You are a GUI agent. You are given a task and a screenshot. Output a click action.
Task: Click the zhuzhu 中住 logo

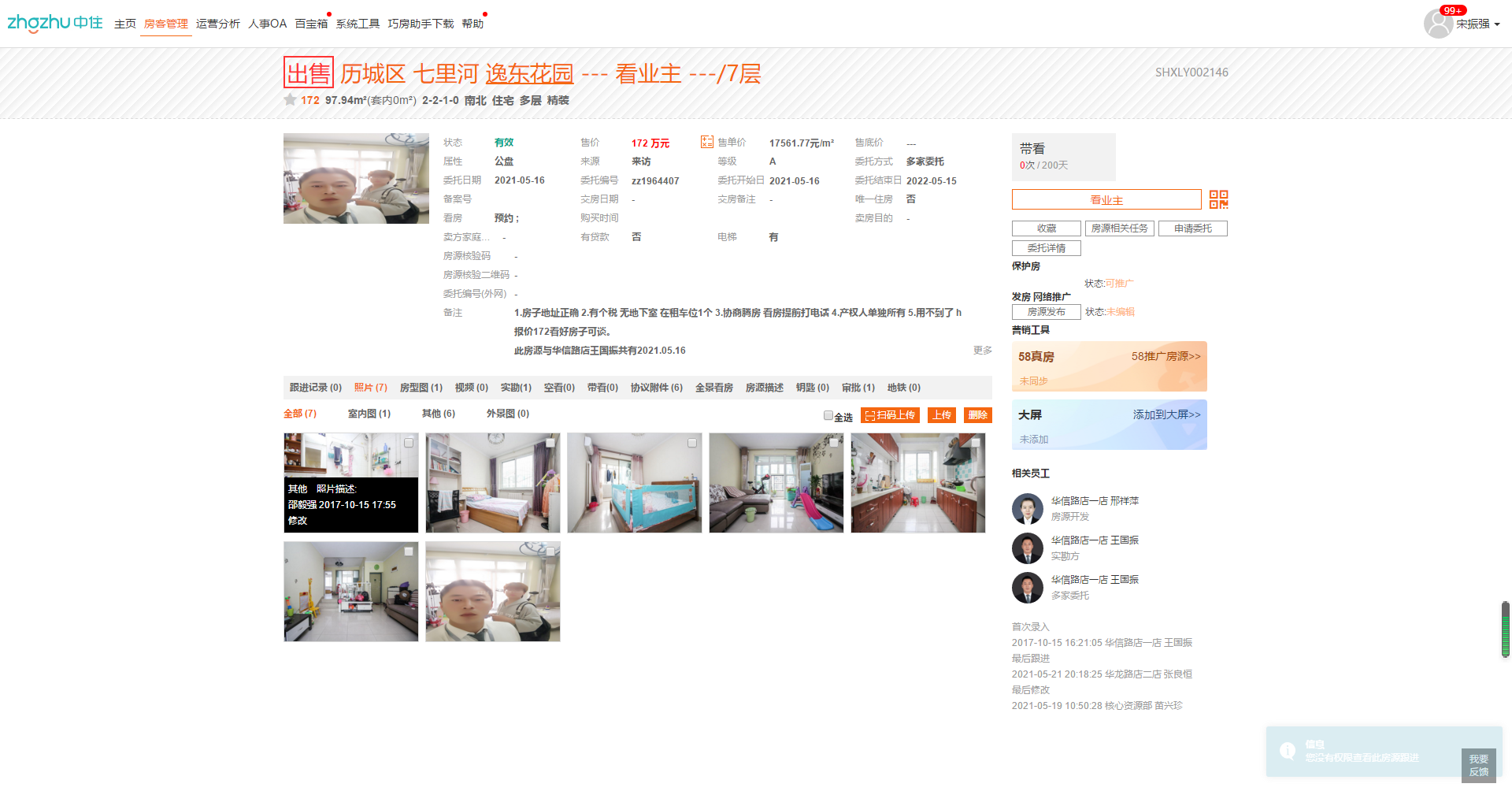[55, 23]
